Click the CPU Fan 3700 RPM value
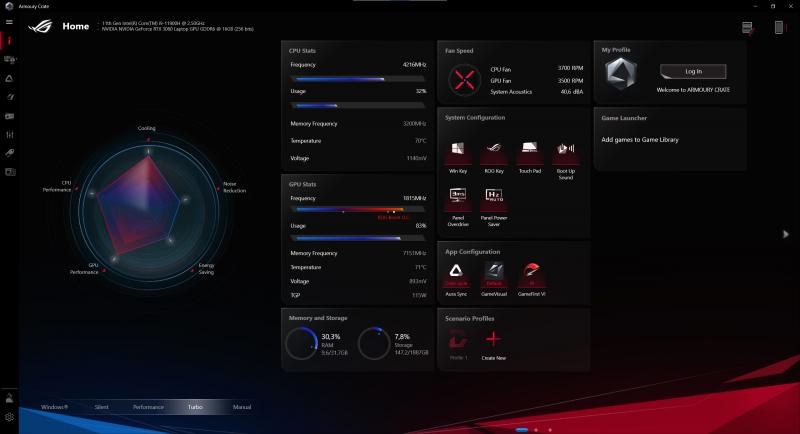This screenshot has width=800, height=434. pos(570,68)
